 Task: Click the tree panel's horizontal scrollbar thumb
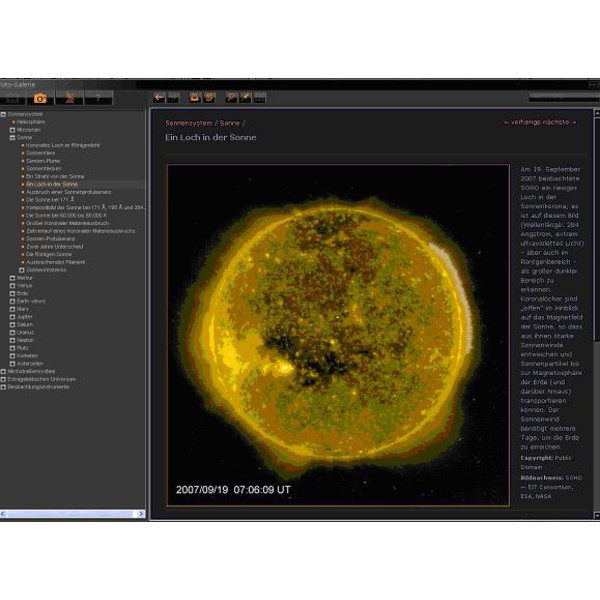tap(70, 514)
